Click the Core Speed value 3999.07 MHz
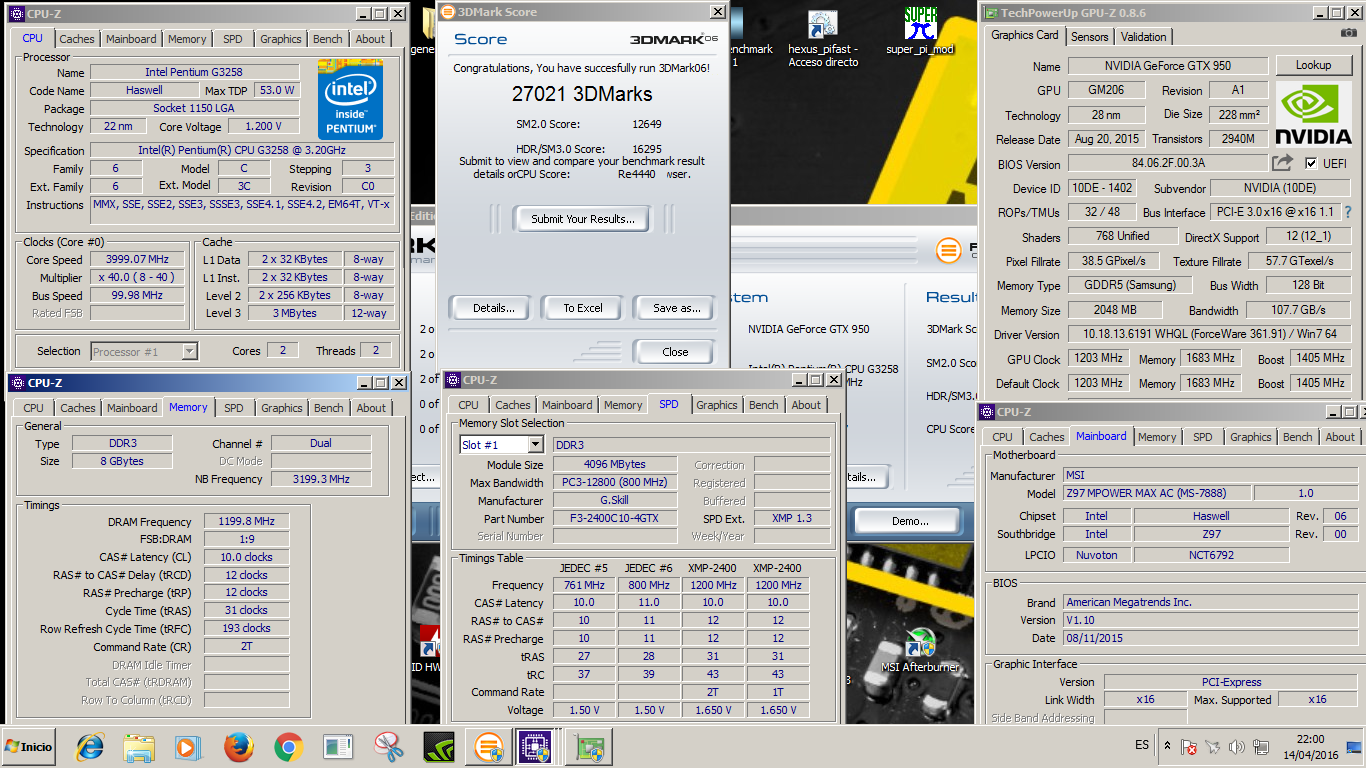1366x768 pixels. [x=137, y=259]
